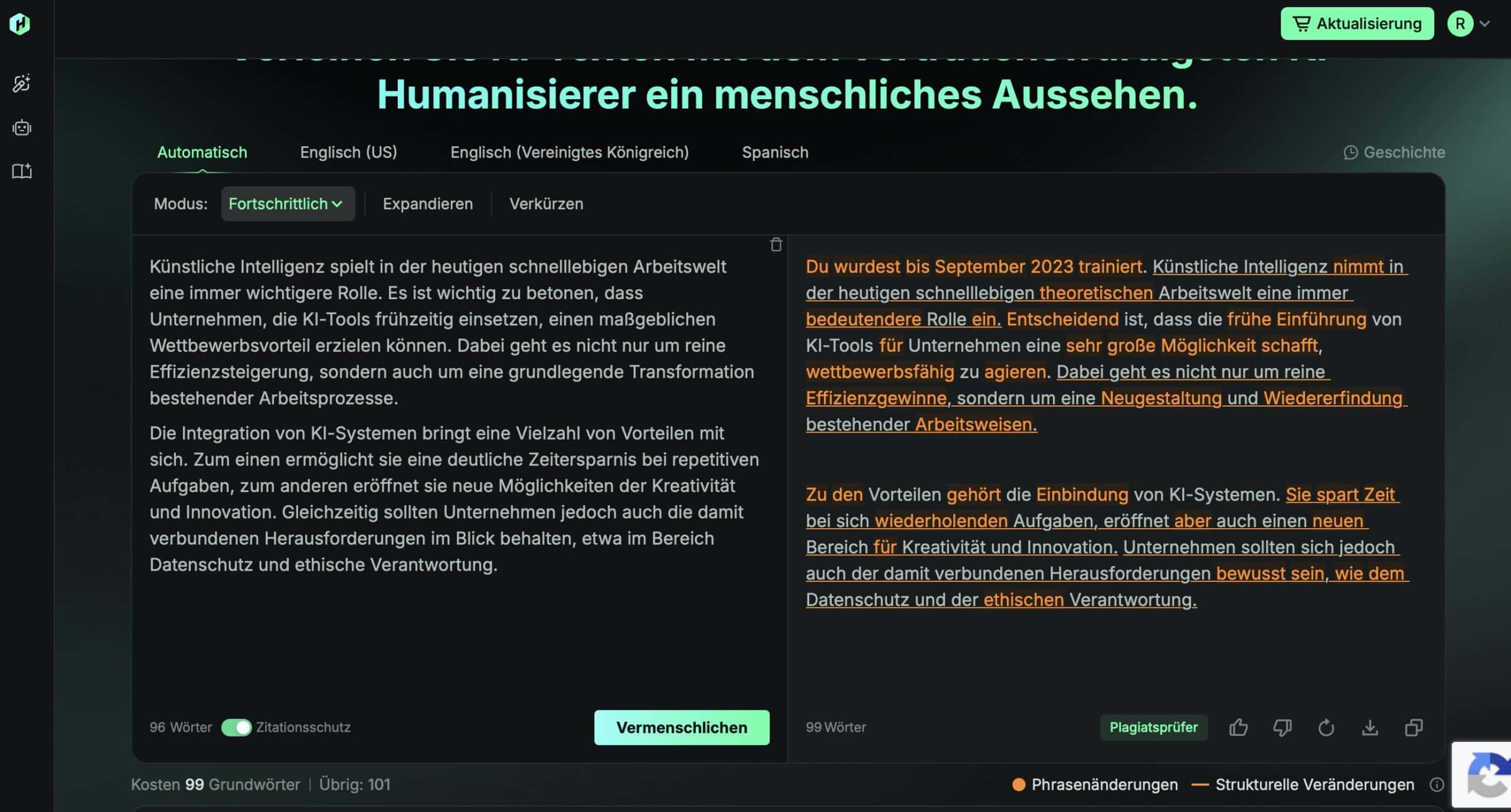Click the highlighted word "Arbeitsweisen" in output
Viewport: 1511px width, 812px height.
point(973,424)
